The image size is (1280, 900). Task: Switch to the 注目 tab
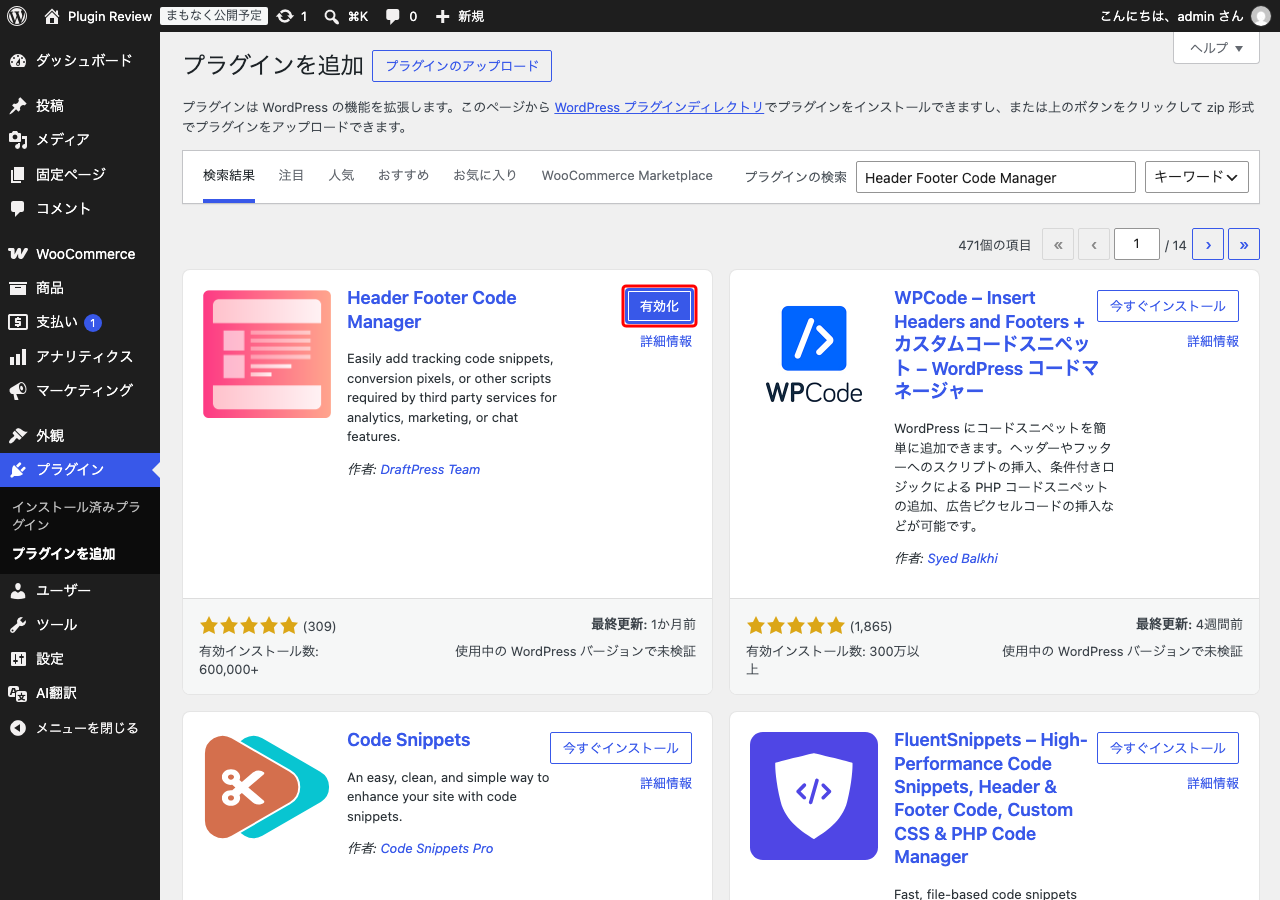[x=291, y=176]
